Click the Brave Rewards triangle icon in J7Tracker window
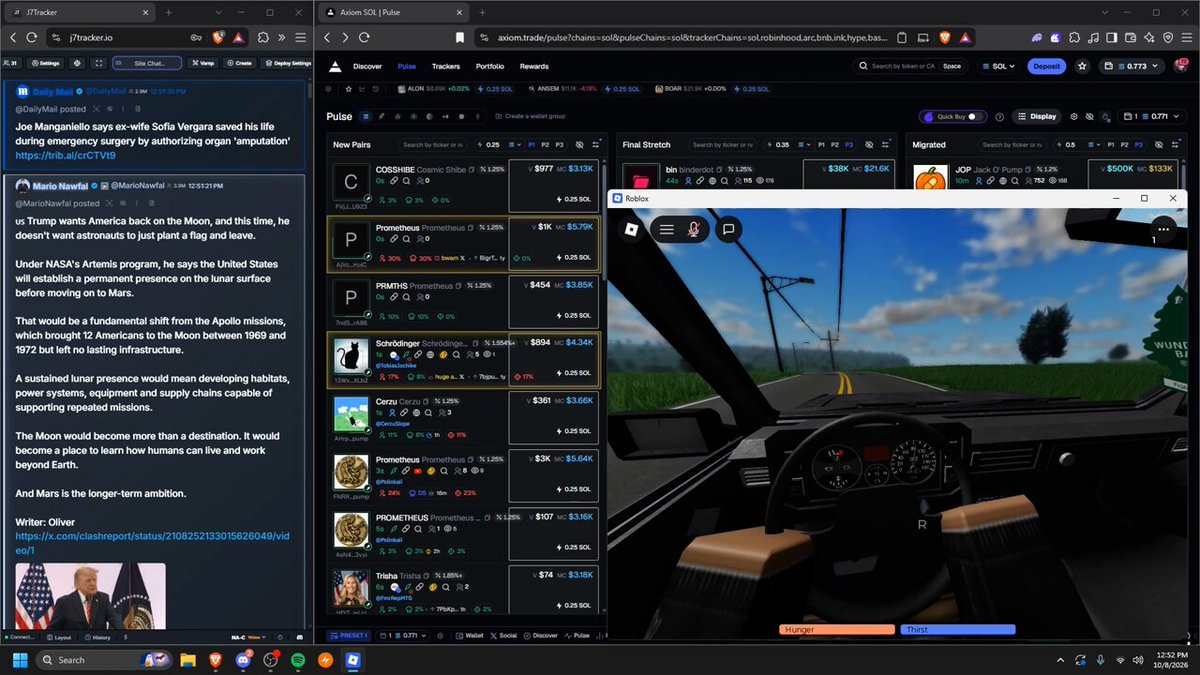1200x675 pixels. pyautogui.click(x=239, y=37)
